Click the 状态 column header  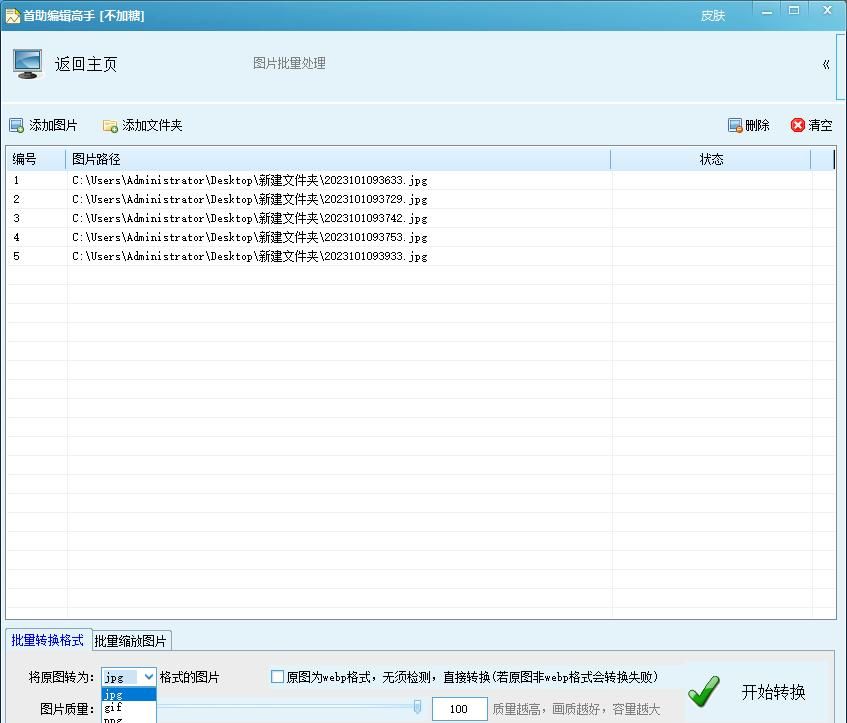711,159
